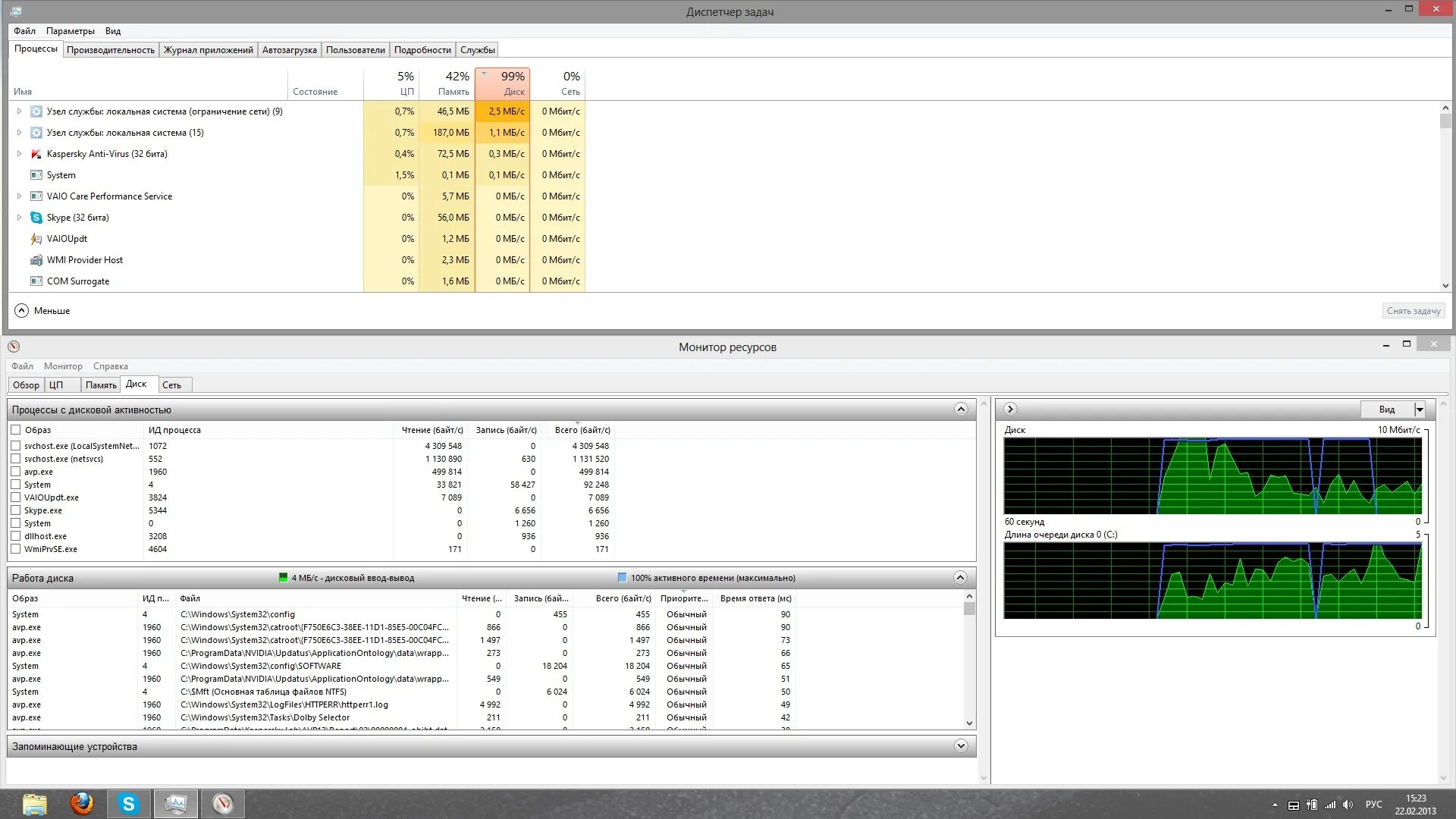Check the avp.exe process checkbox
The image size is (1456, 819).
click(15, 472)
